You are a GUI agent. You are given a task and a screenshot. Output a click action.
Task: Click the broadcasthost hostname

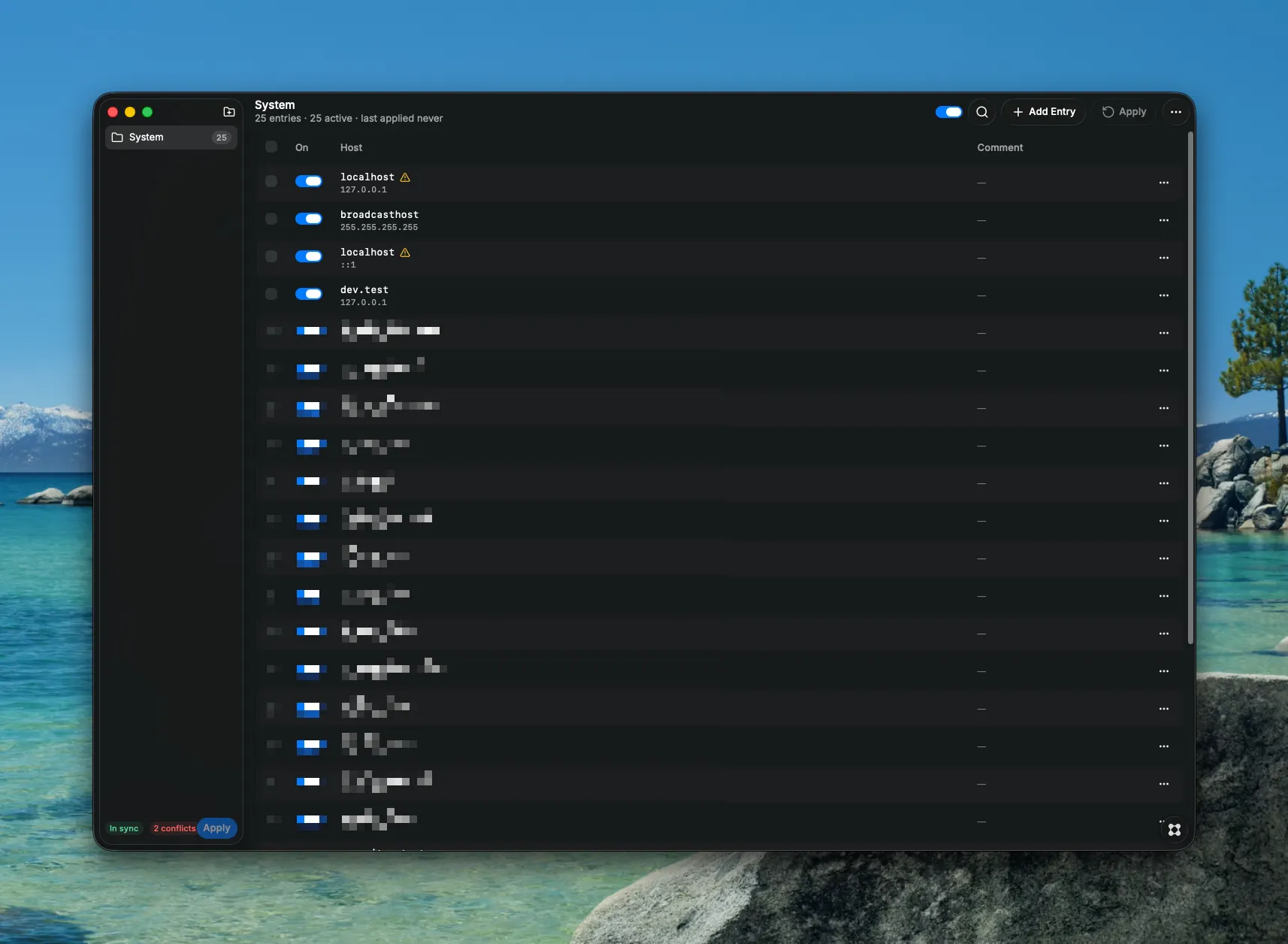379,215
